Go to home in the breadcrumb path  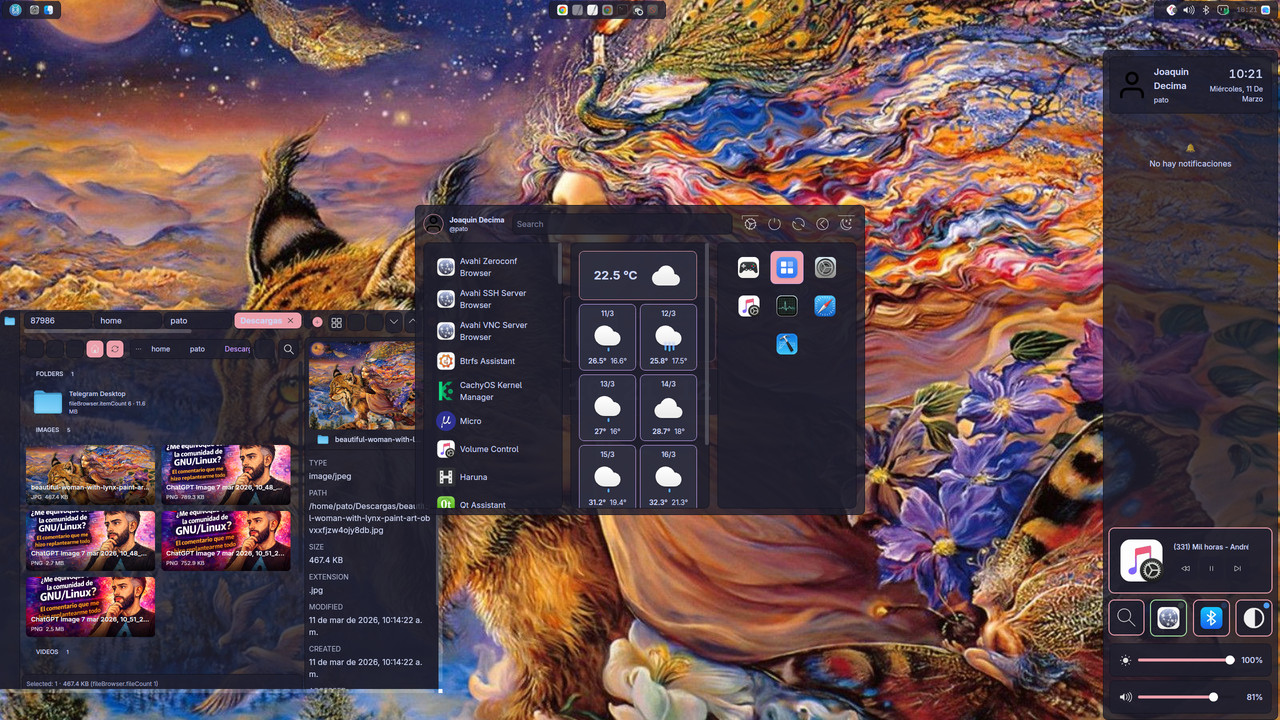(x=161, y=349)
